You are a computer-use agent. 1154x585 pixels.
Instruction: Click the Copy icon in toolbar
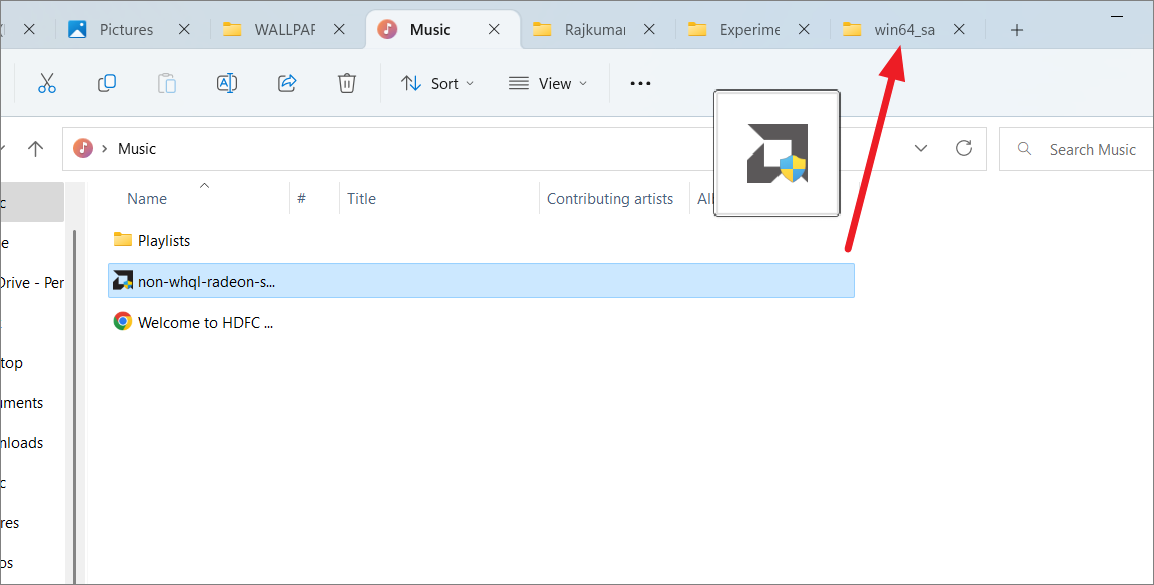[107, 83]
